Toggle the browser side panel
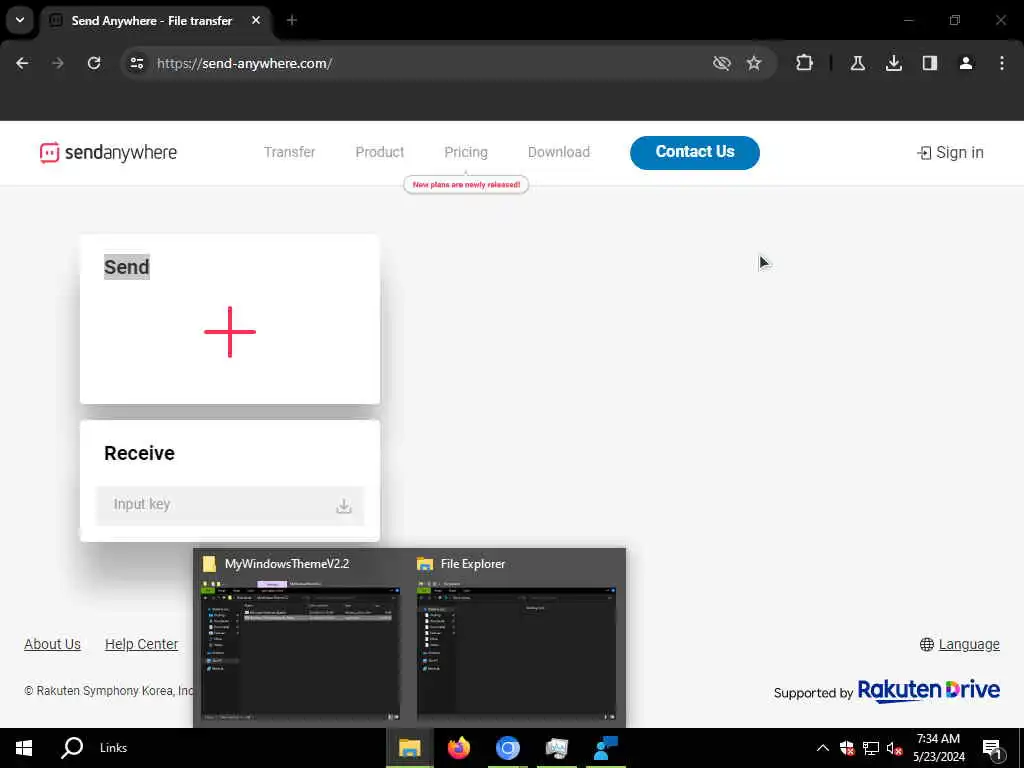Image resolution: width=1024 pixels, height=768 pixels. pos(930,63)
